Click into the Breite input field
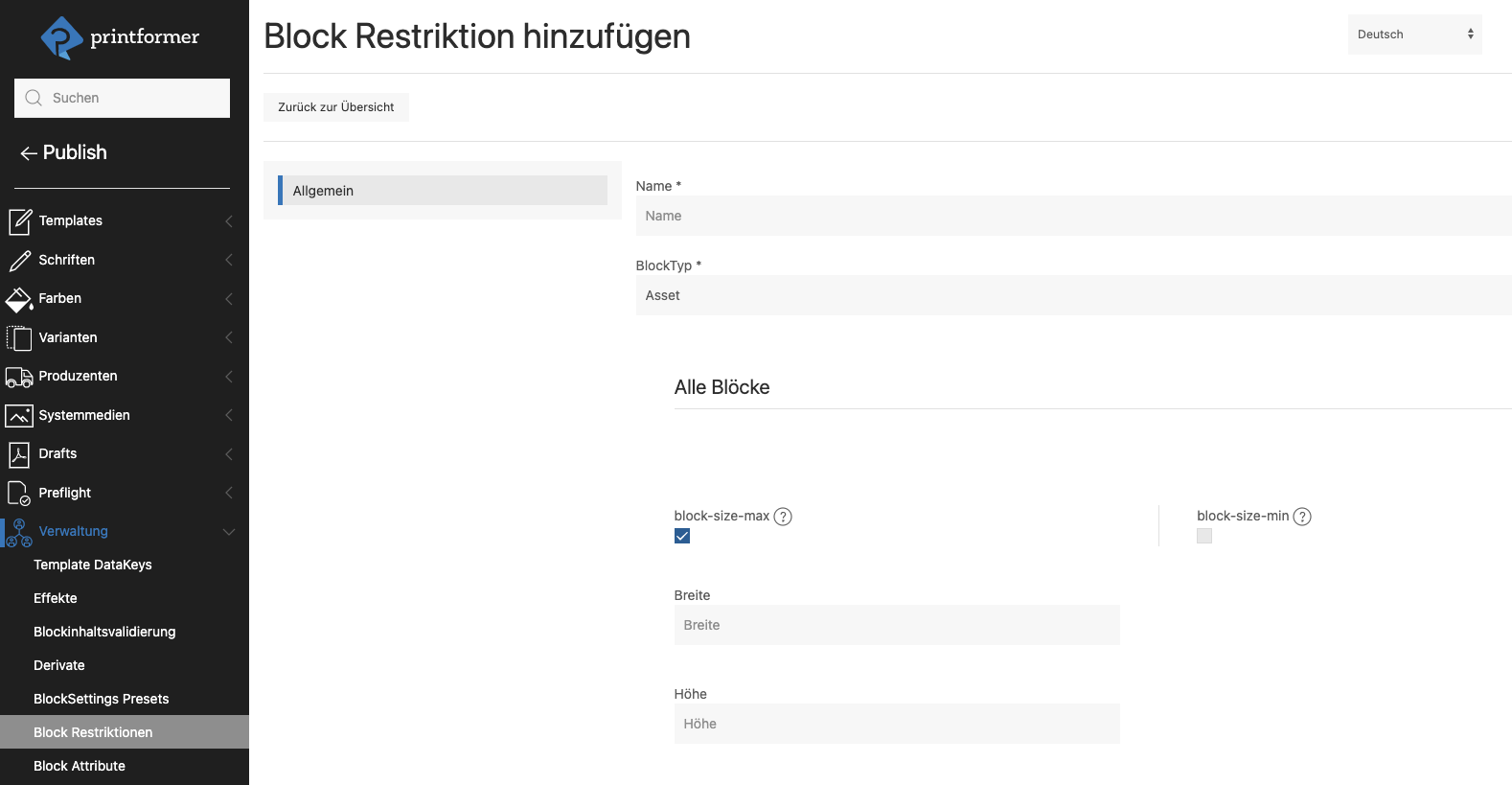Screen dimensions: 1512x785 [897, 625]
